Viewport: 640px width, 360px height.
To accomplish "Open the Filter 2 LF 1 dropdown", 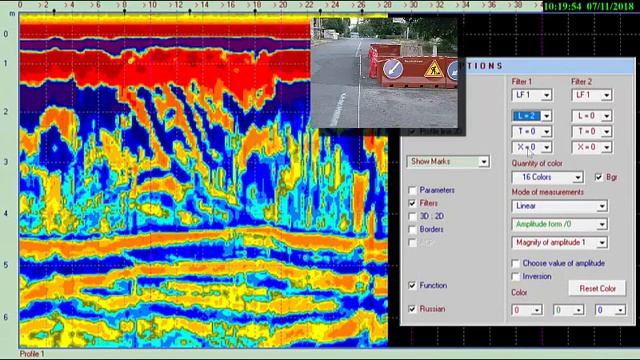I will pos(592,95).
